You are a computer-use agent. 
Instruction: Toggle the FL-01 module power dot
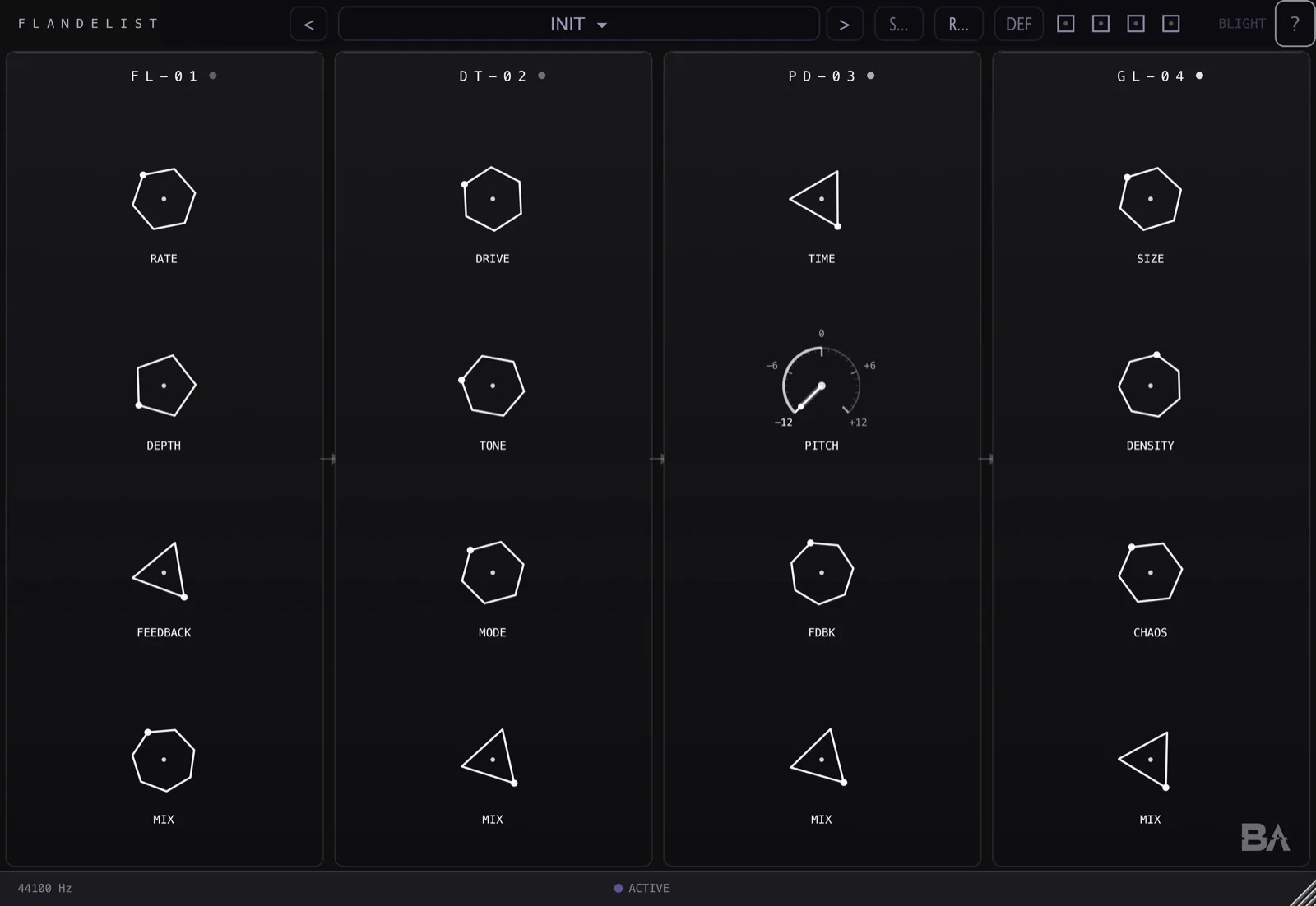pos(213,76)
